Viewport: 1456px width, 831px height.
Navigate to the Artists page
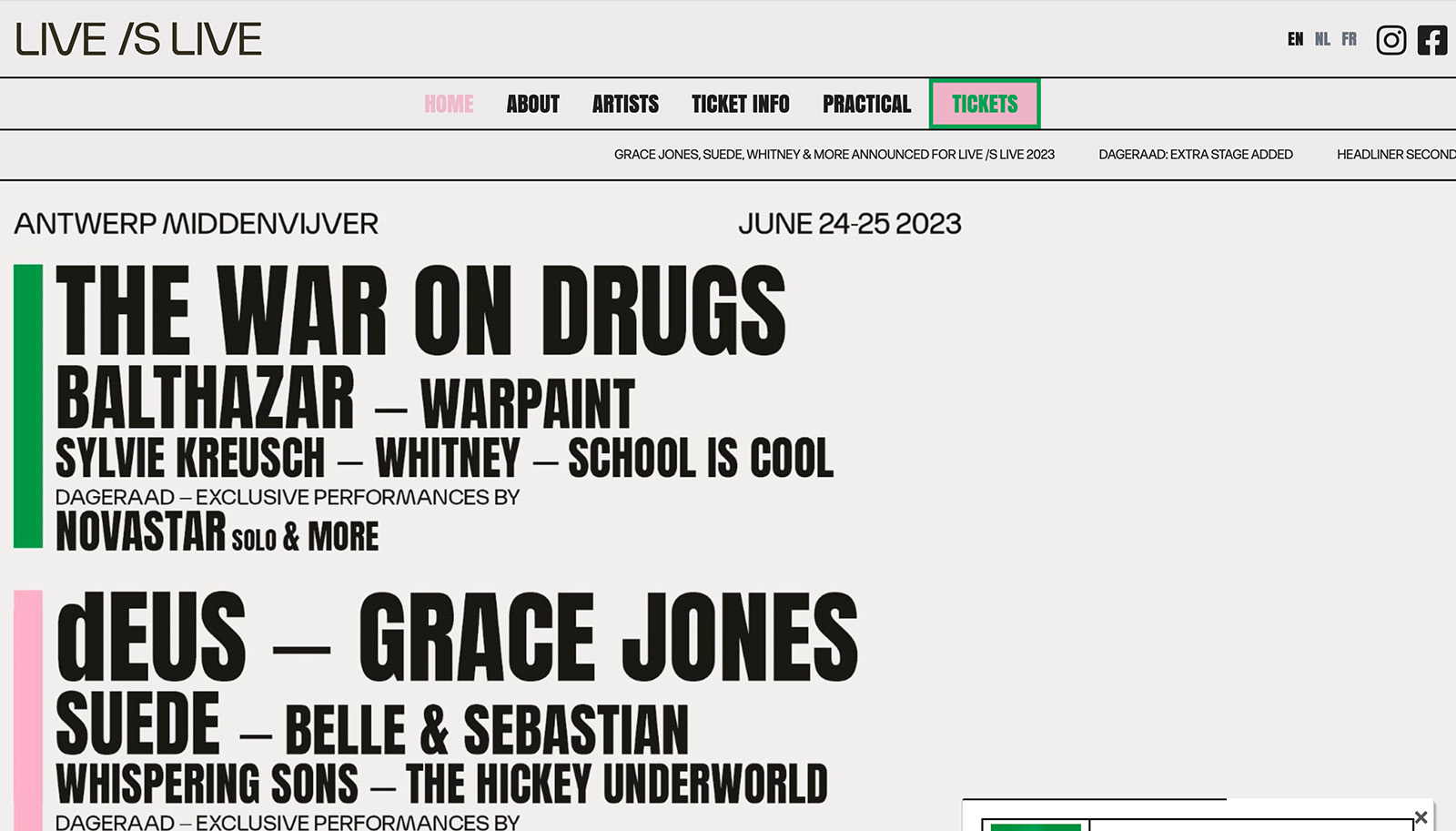point(625,104)
